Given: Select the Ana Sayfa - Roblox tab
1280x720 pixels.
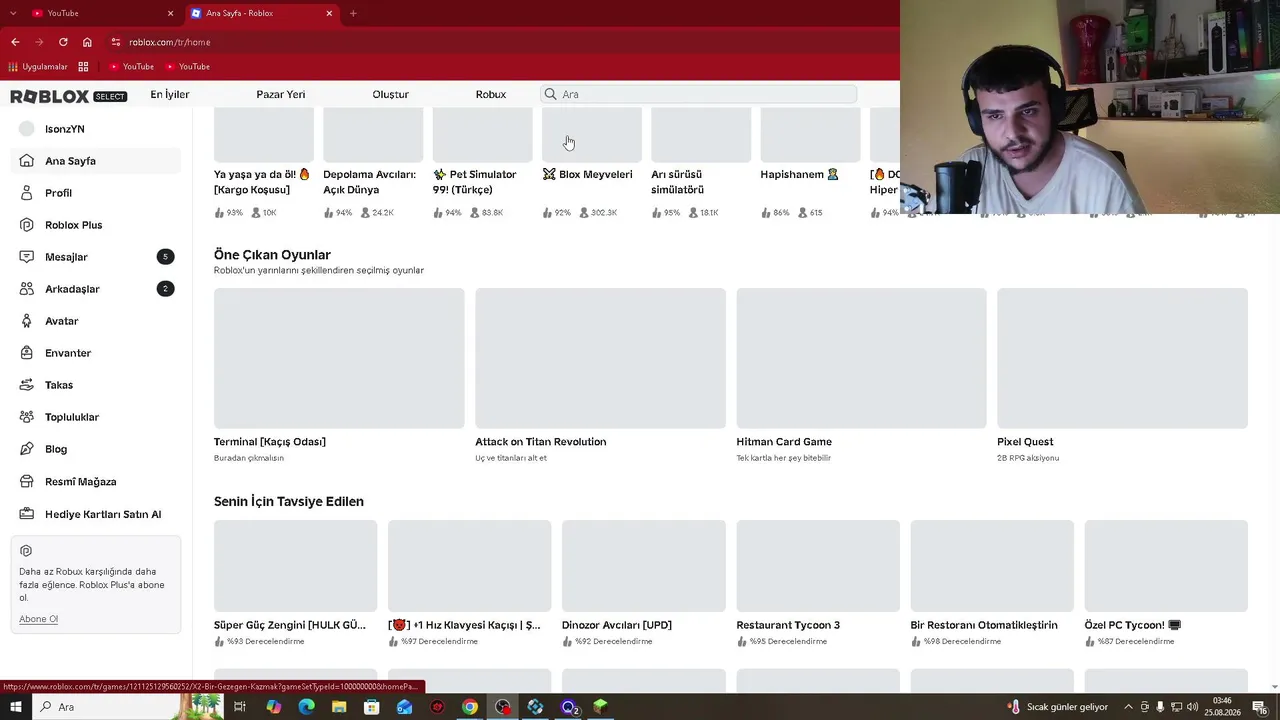Looking at the screenshot, I should click(x=263, y=13).
